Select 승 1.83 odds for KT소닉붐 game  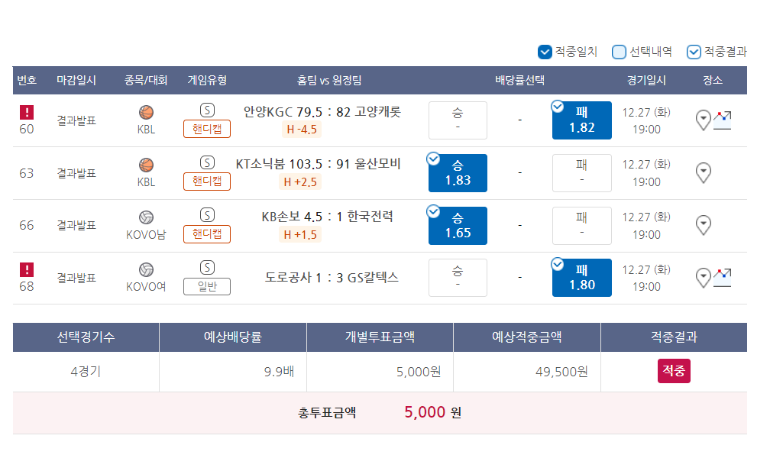(x=458, y=173)
